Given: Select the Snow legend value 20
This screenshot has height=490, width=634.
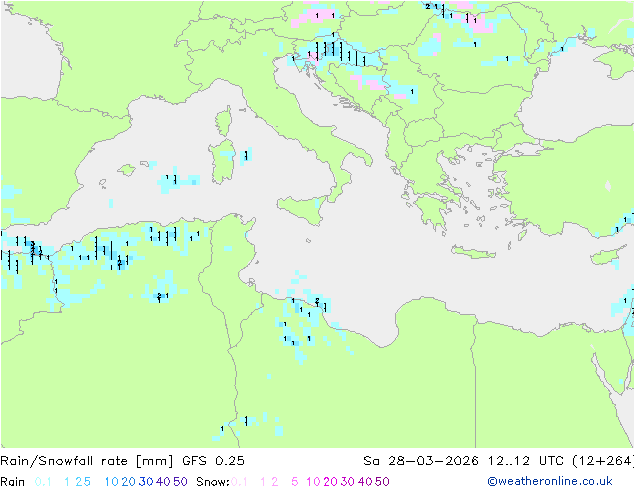Looking at the screenshot, I should click(330, 482).
